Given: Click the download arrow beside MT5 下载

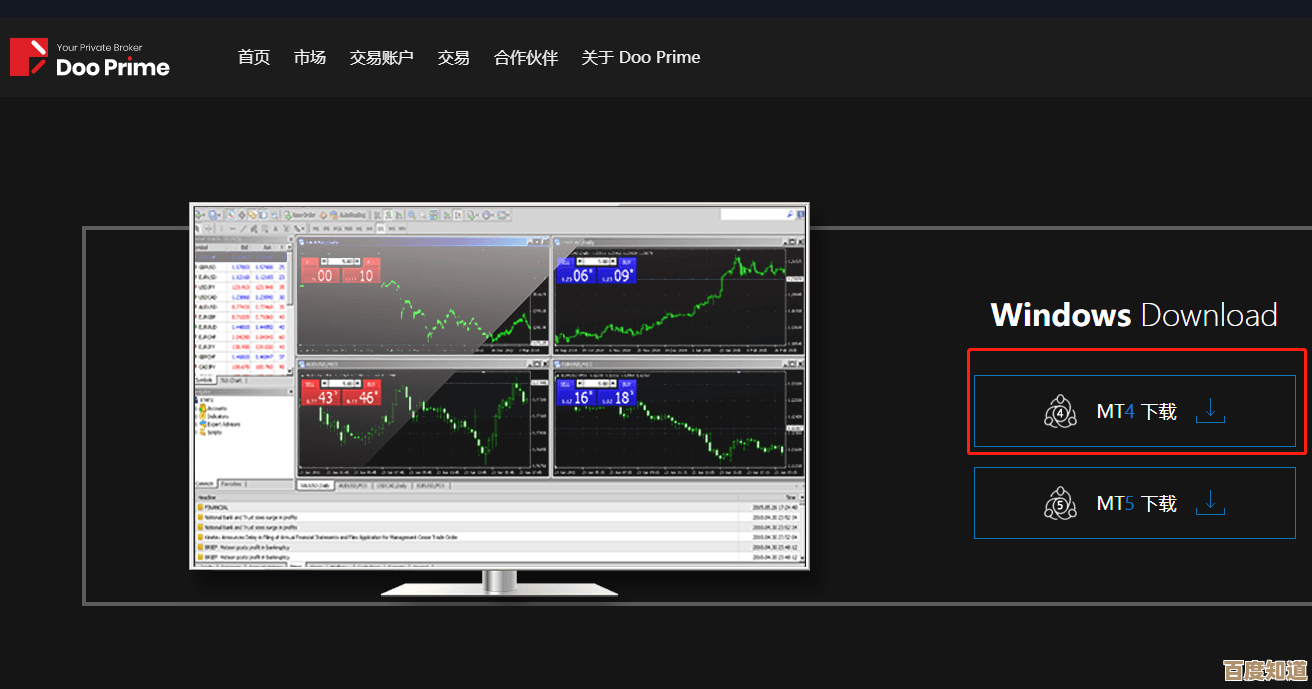Looking at the screenshot, I should point(1210,502).
